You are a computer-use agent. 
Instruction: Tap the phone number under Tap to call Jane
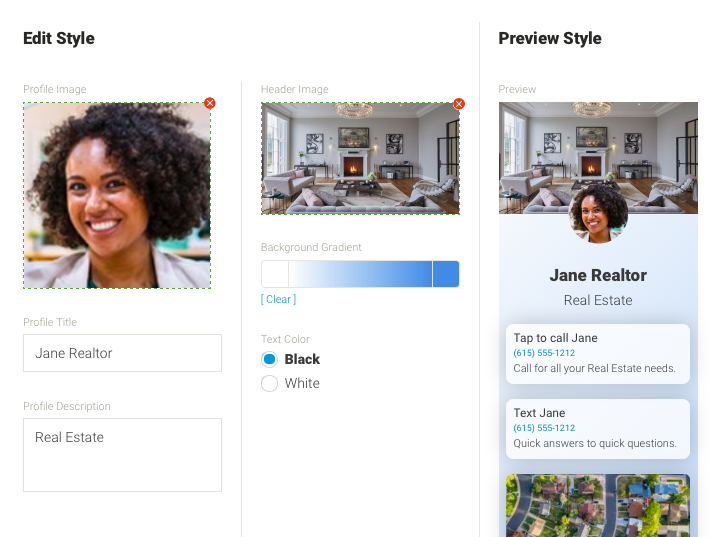click(544, 353)
